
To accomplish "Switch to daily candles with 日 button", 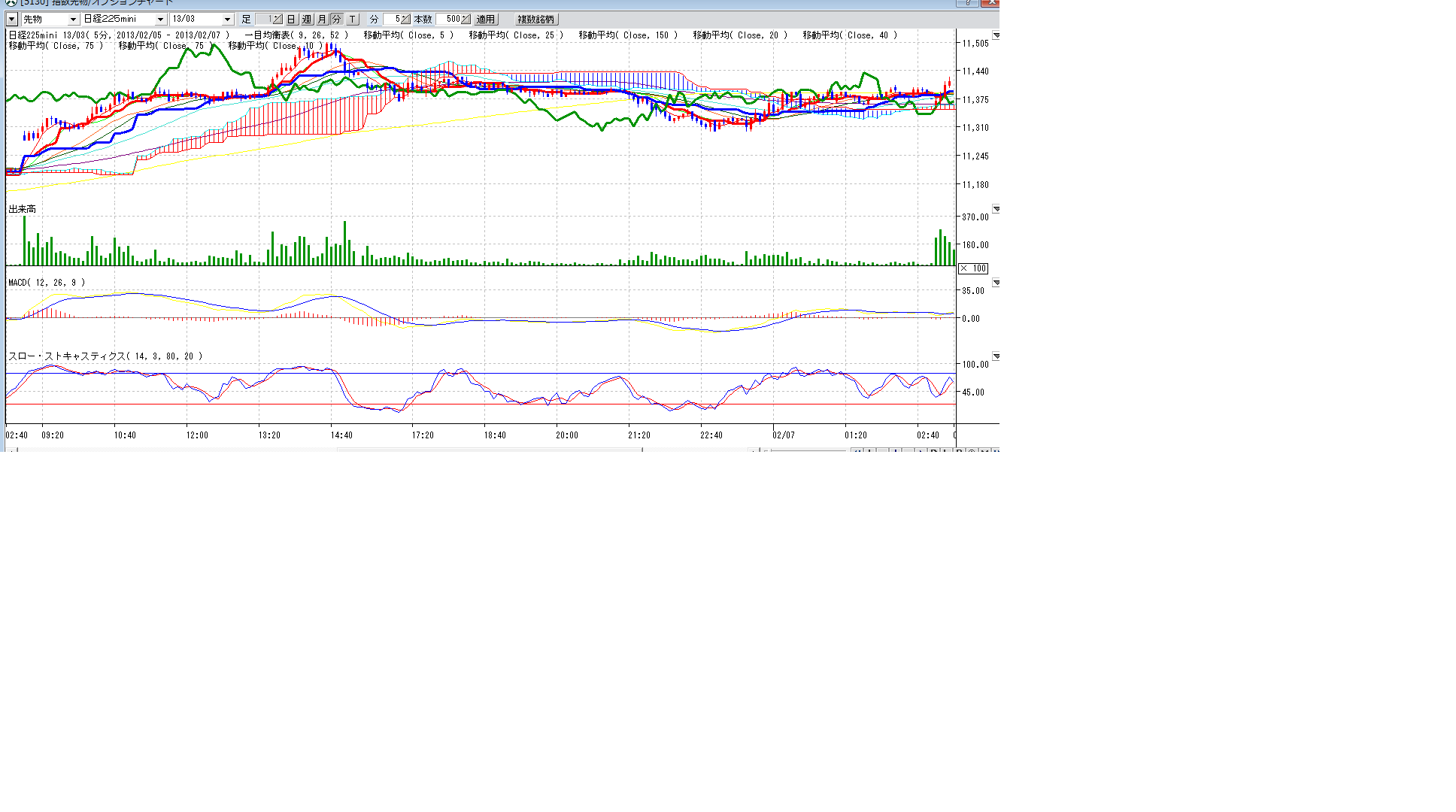I will (292, 20).
